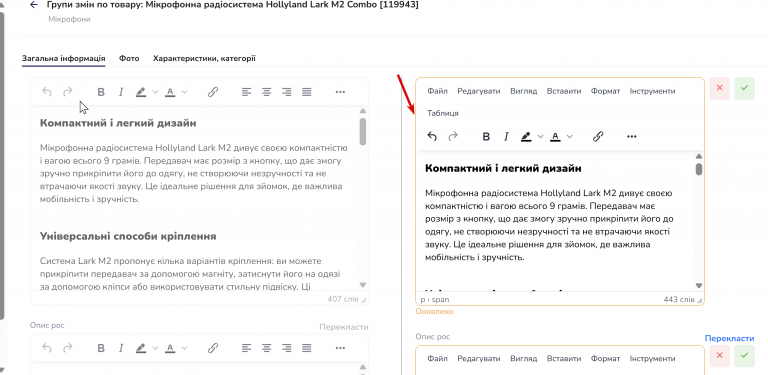Open Вигляд menu in top right editor

(x=524, y=91)
